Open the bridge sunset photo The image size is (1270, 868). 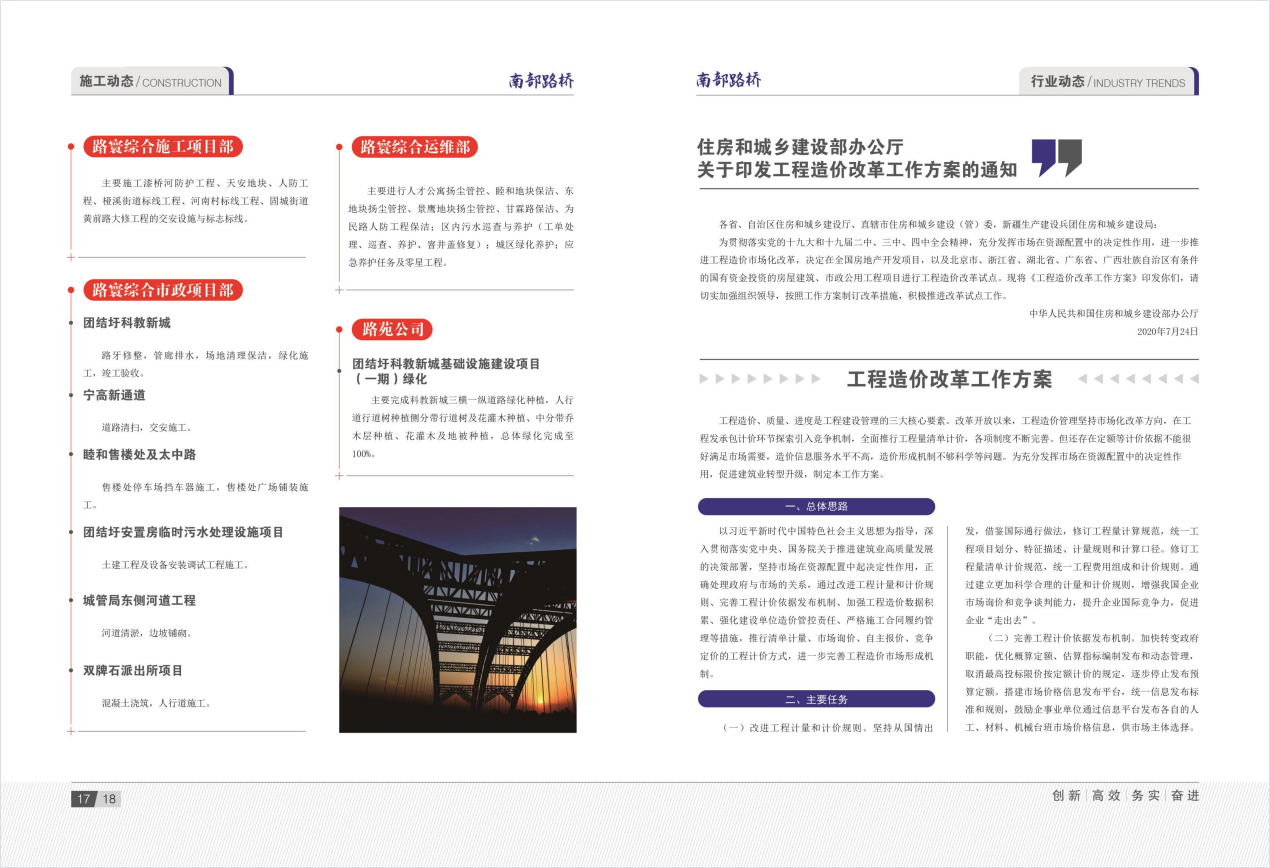(458, 620)
